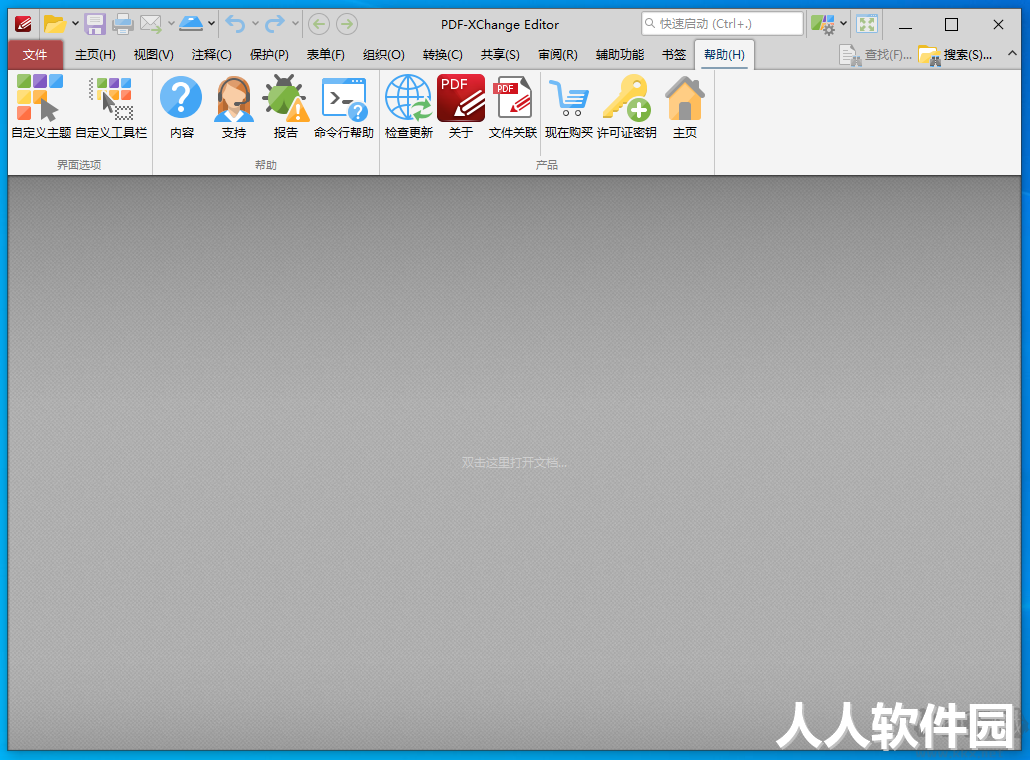
Task: Click the 搜索(S)... search button
Action: (956, 55)
